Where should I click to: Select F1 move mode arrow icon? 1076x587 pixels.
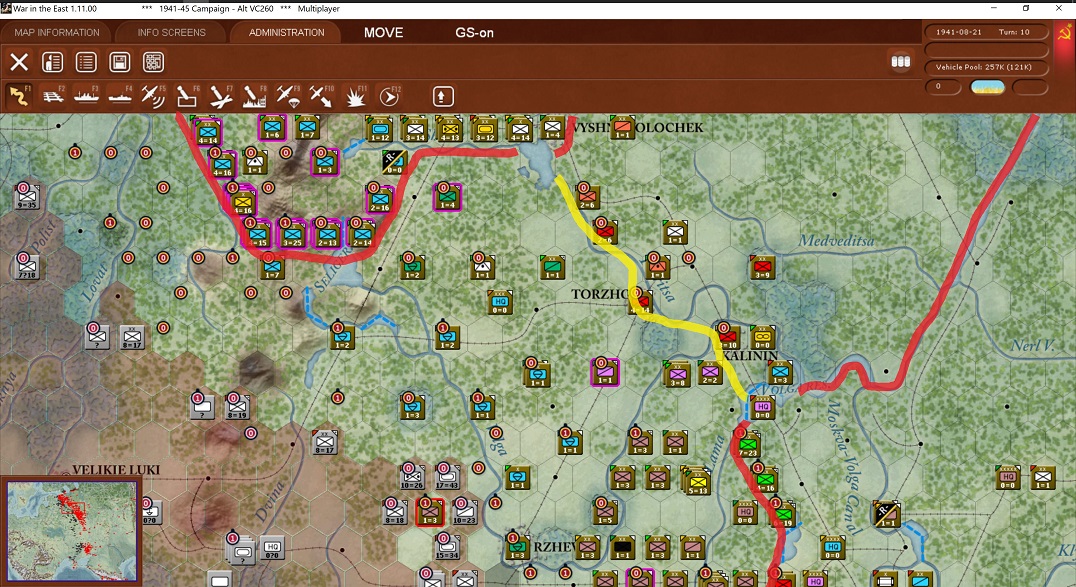coord(19,96)
